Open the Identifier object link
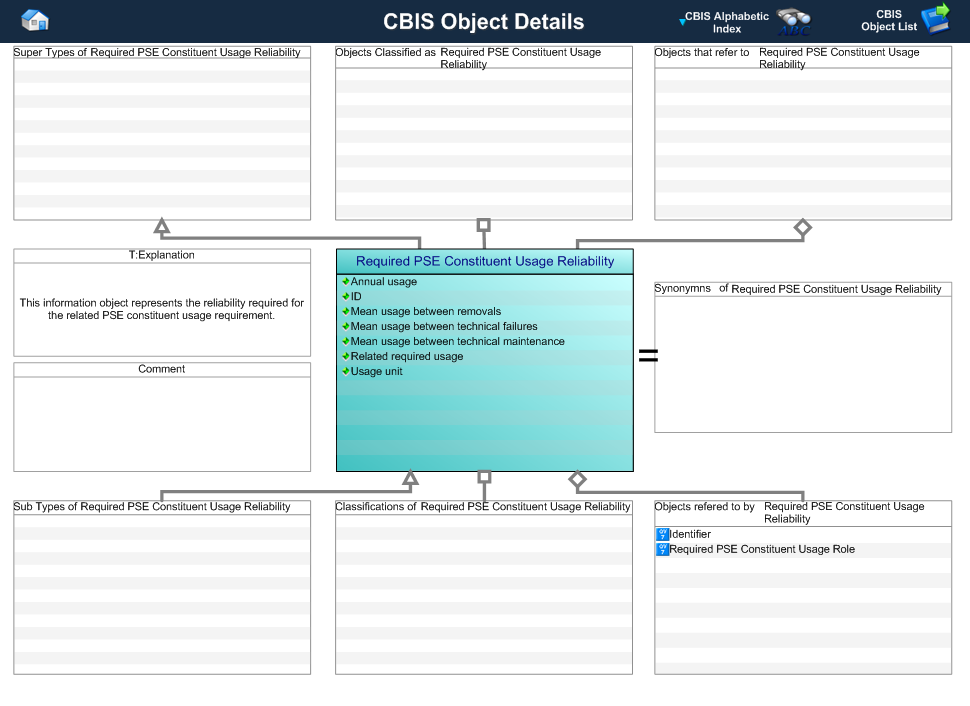Viewport: 970px width, 706px height. point(690,534)
